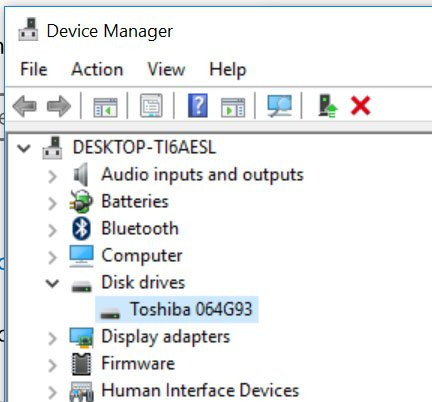
Task: Open the Action menu
Action: point(97,70)
